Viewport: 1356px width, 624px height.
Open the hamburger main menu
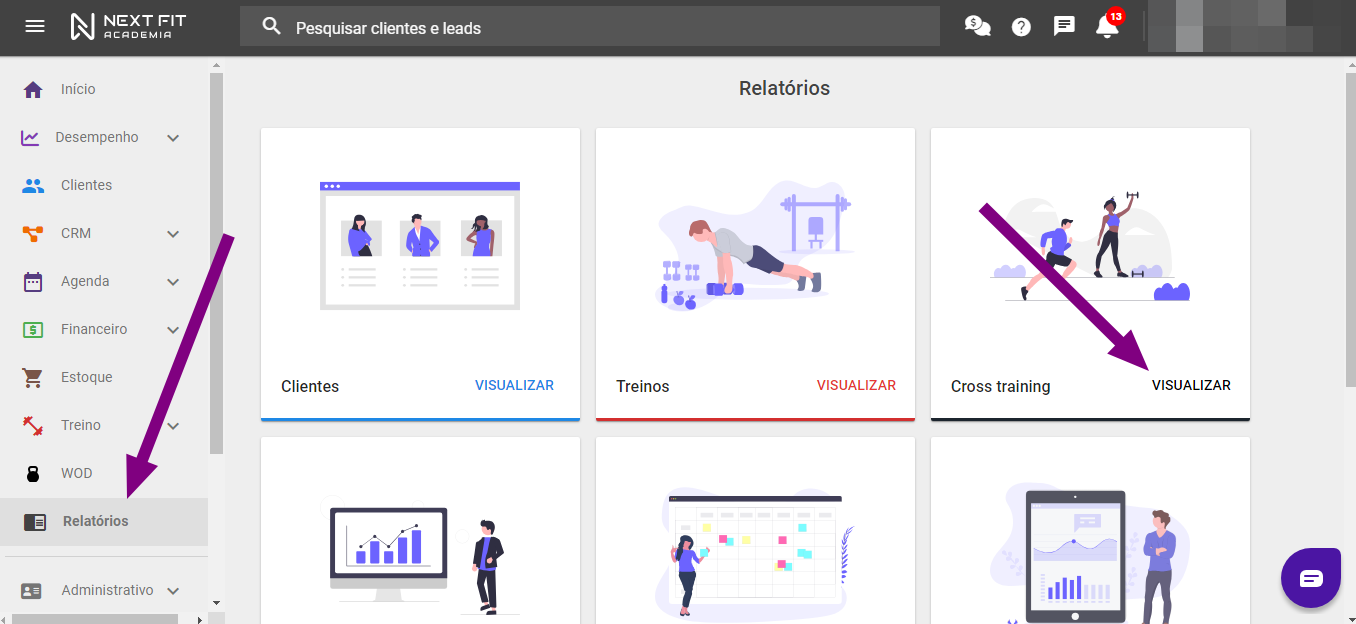(35, 27)
